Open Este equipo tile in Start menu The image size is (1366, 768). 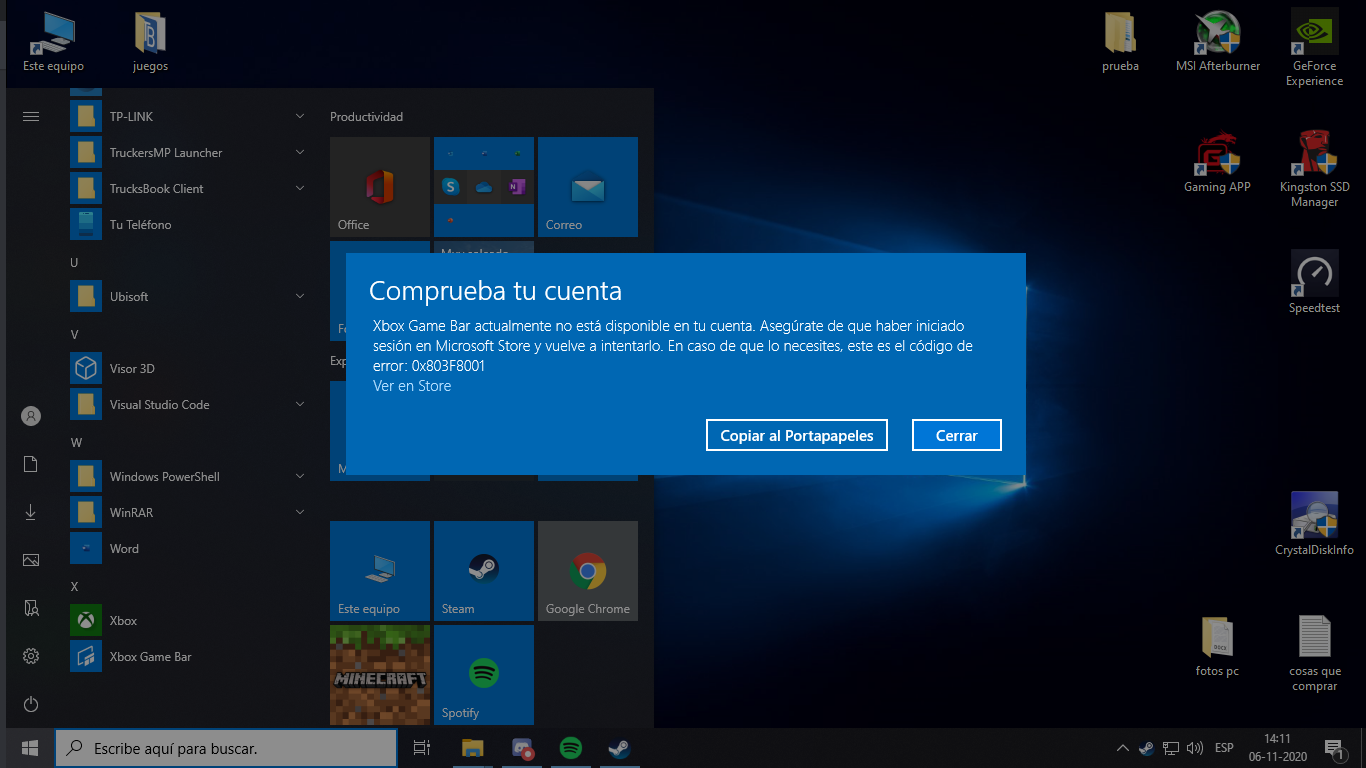click(x=380, y=571)
